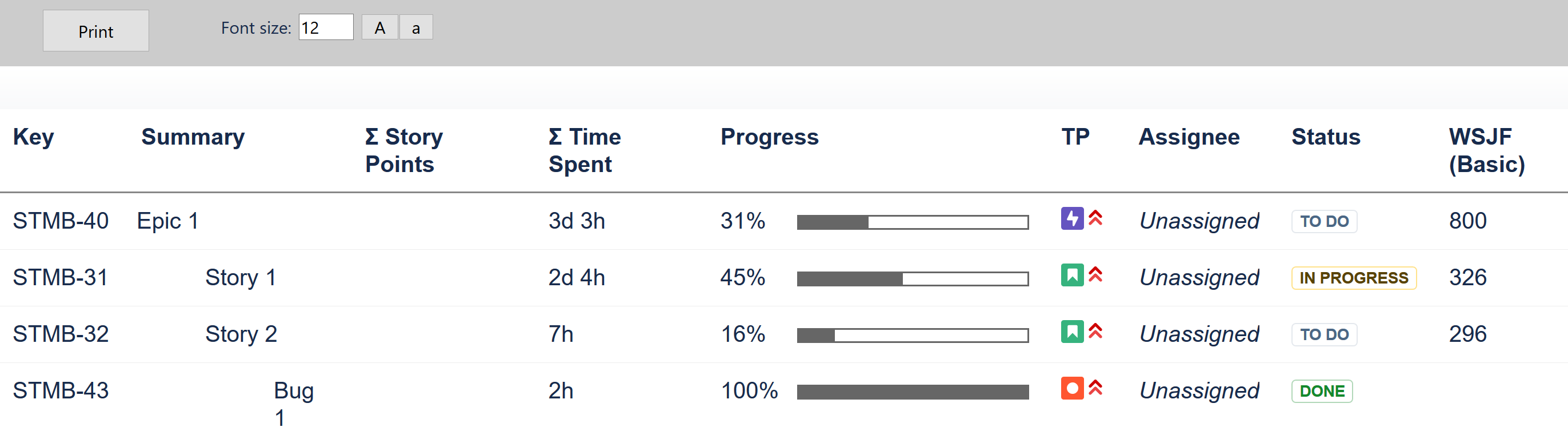Click the Story 1 progress bar at 45%
This screenshot has width=1568, height=443.
(912, 280)
